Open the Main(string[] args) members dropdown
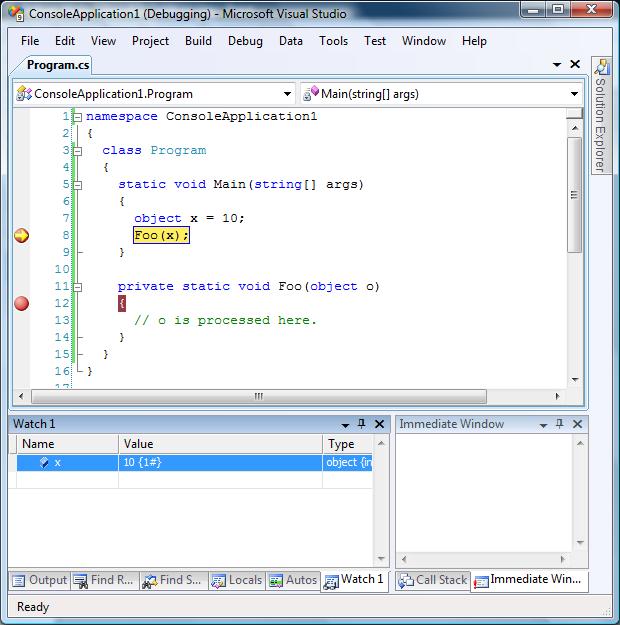Viewport: 620px width, 625px height. [574, 94]
